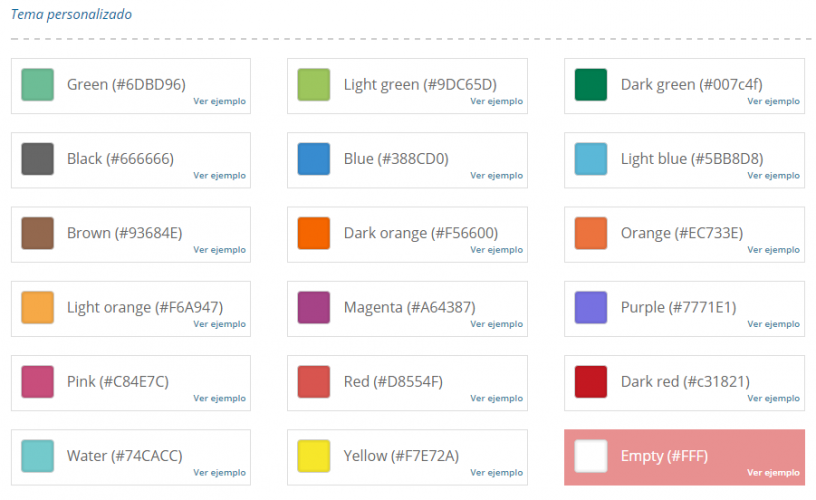Select the Dark orange #F56600 swatch

[x=314, y=233]
